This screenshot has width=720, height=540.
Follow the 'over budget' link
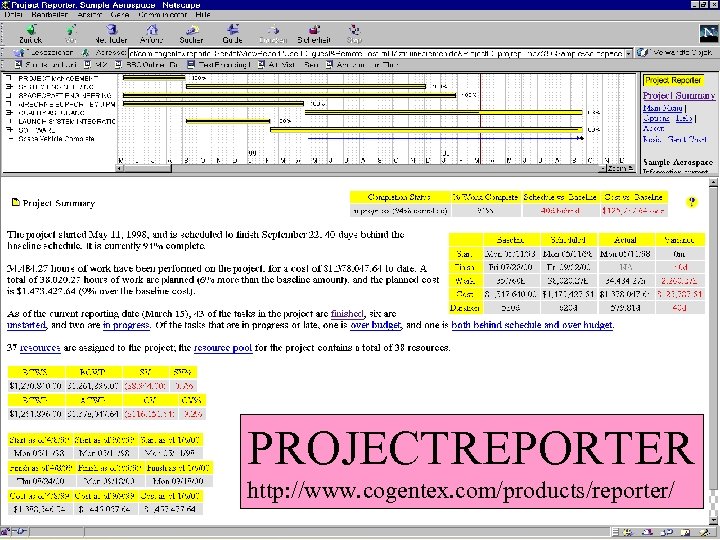coord(376,325)
